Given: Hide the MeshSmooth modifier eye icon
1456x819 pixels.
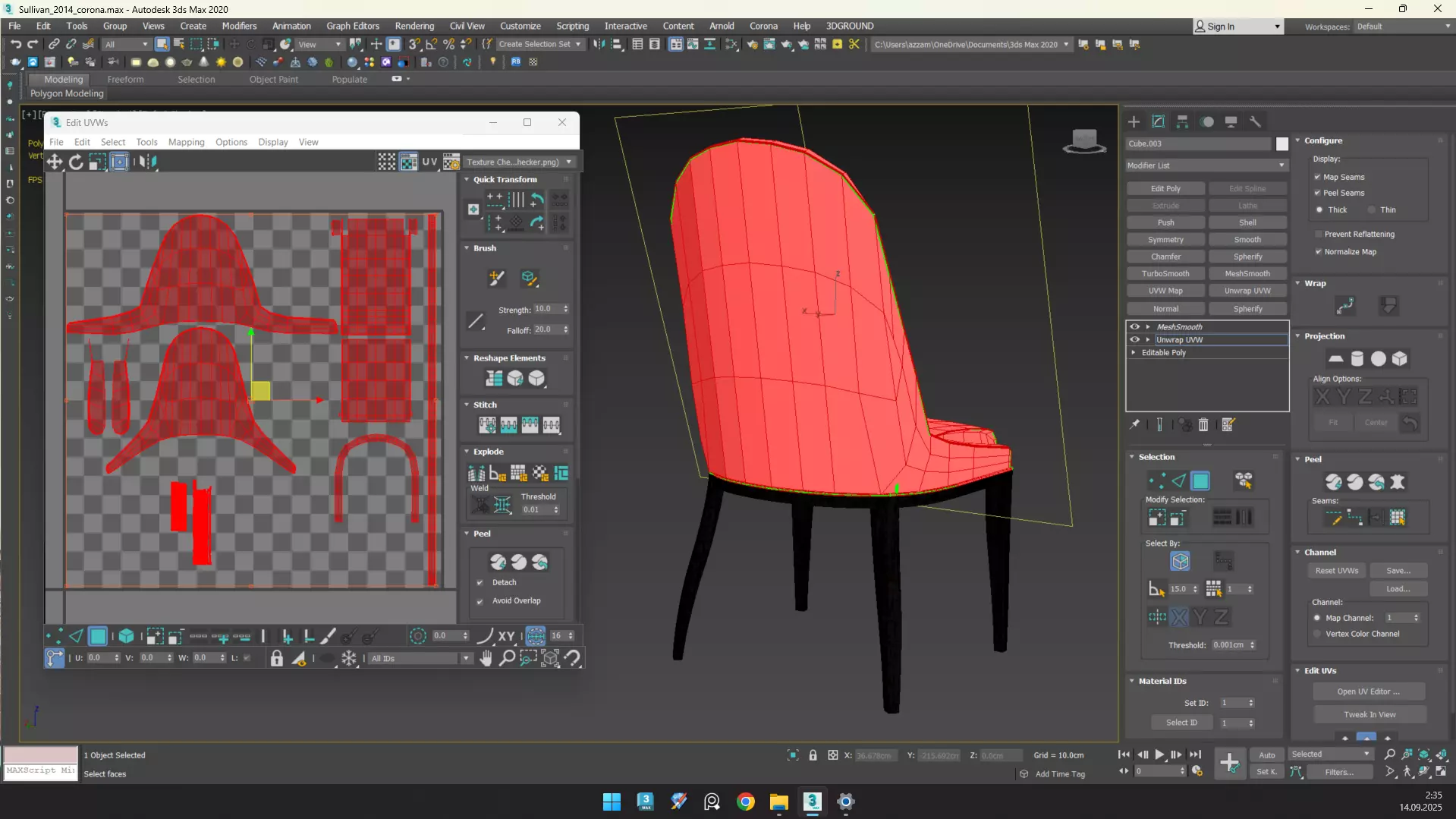Looking at the screenshot, I should (x=1135, y=327).
